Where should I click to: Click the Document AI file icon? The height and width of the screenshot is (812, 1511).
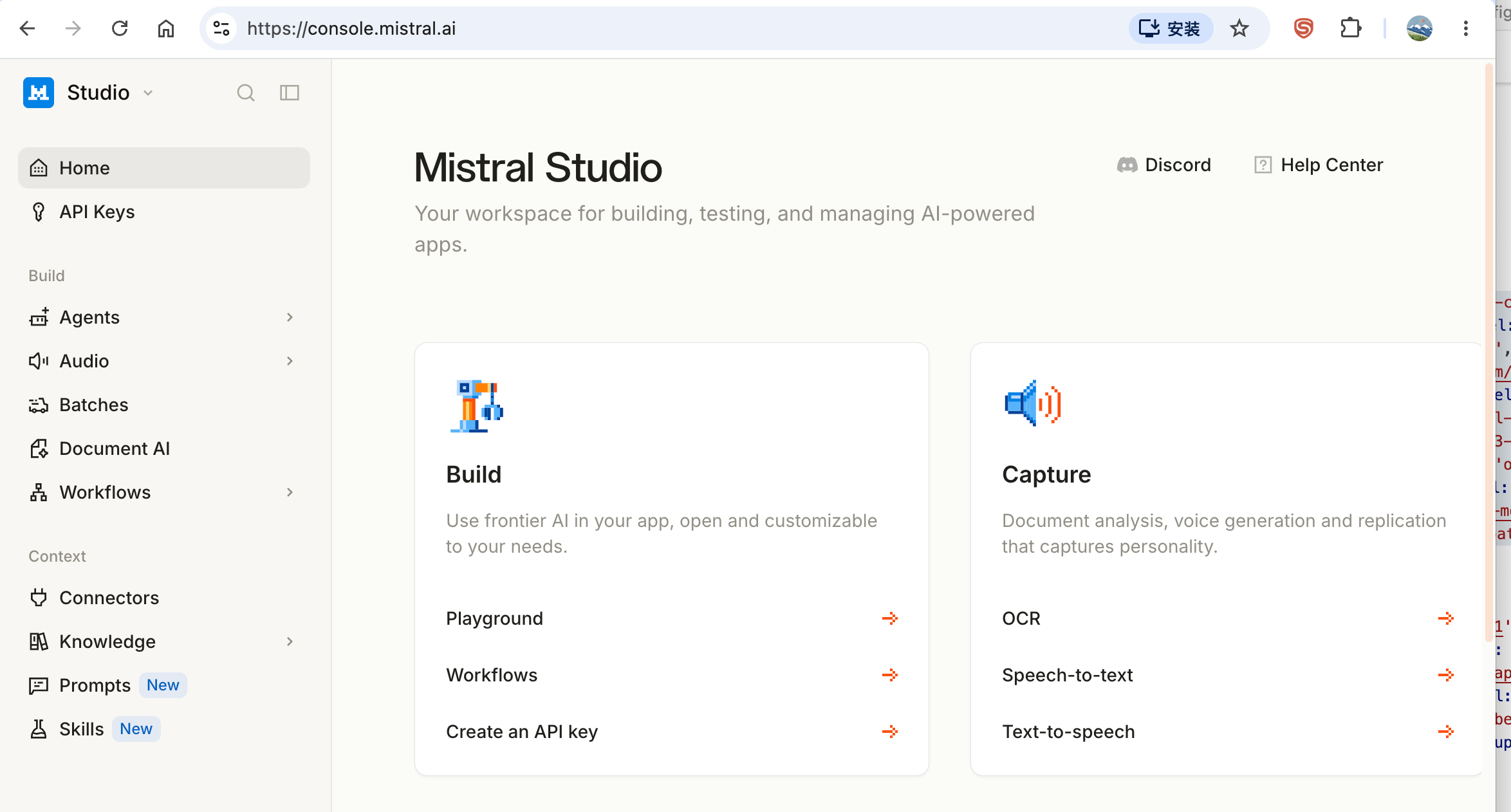tap(39, 448)
